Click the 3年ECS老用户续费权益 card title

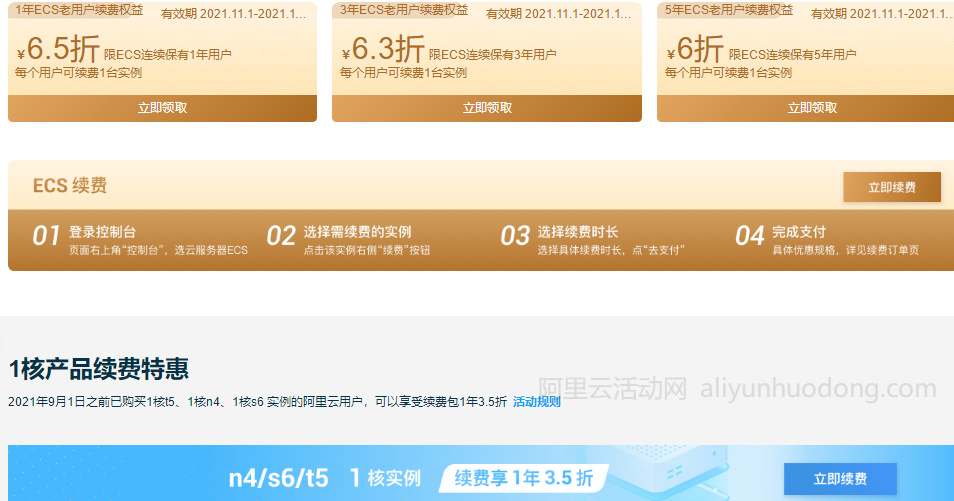404,9
